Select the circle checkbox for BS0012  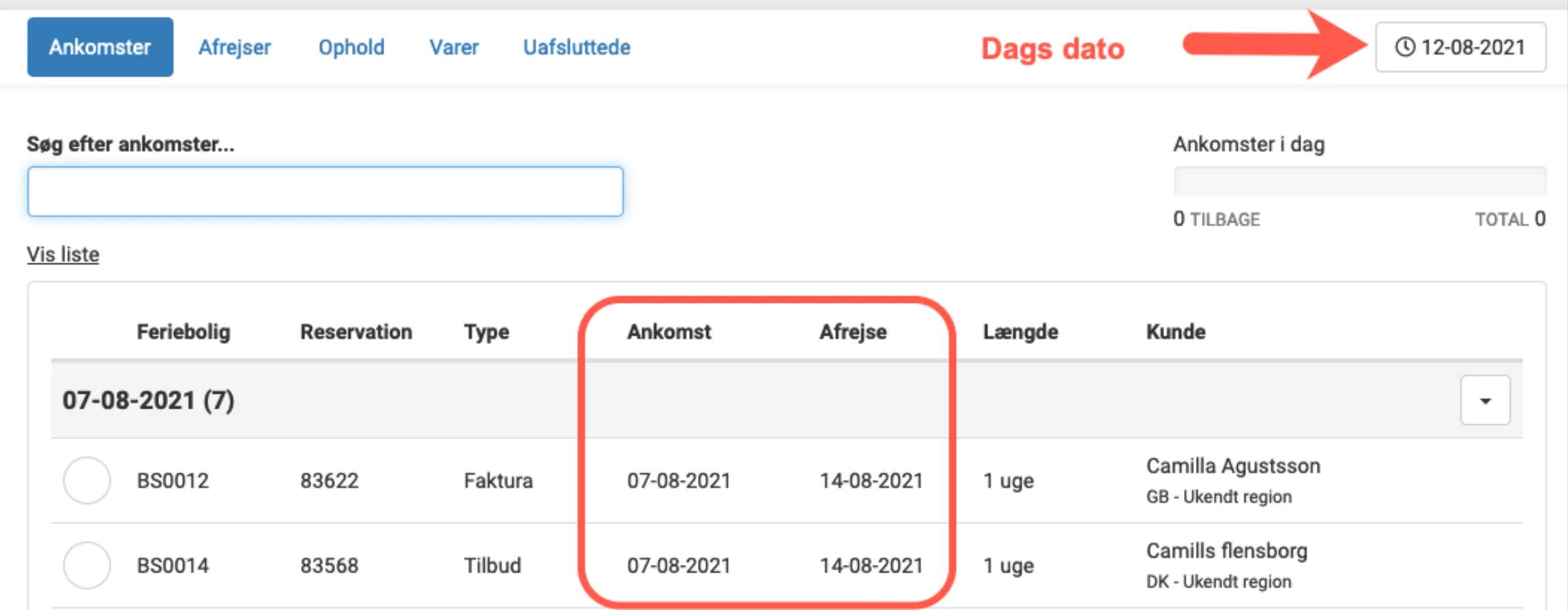[x=87, y=480]
